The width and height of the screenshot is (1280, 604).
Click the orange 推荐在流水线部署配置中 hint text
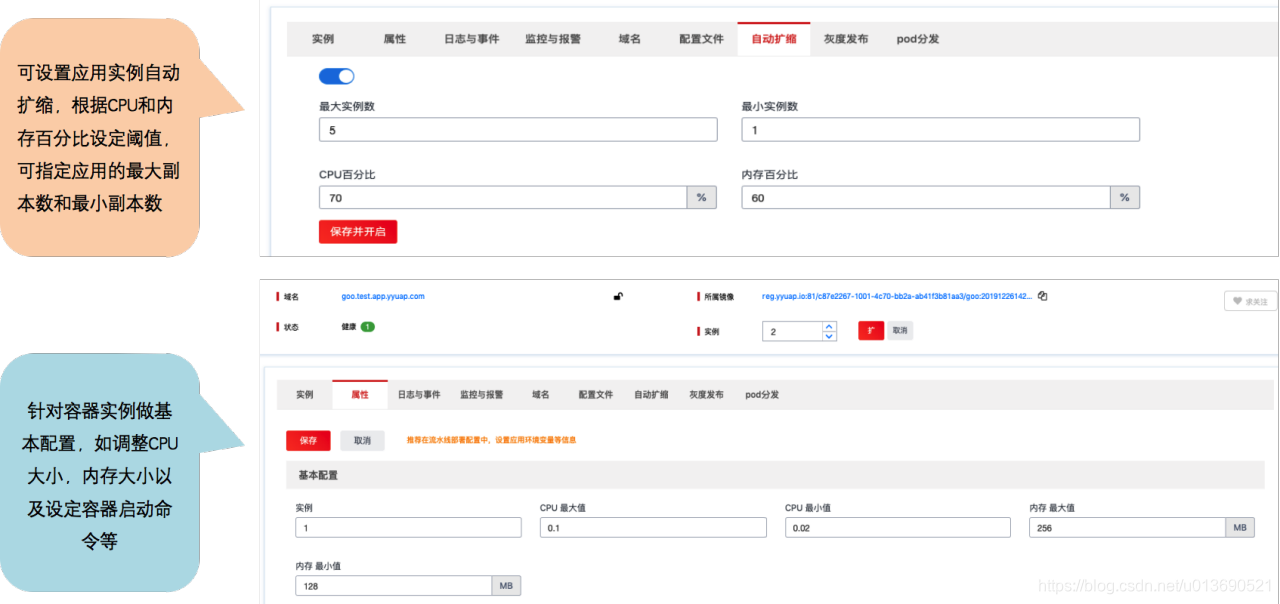click(490, 440)
